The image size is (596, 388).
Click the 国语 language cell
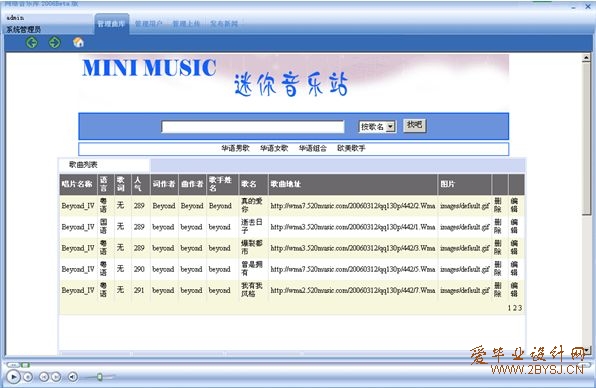[103, 226]
